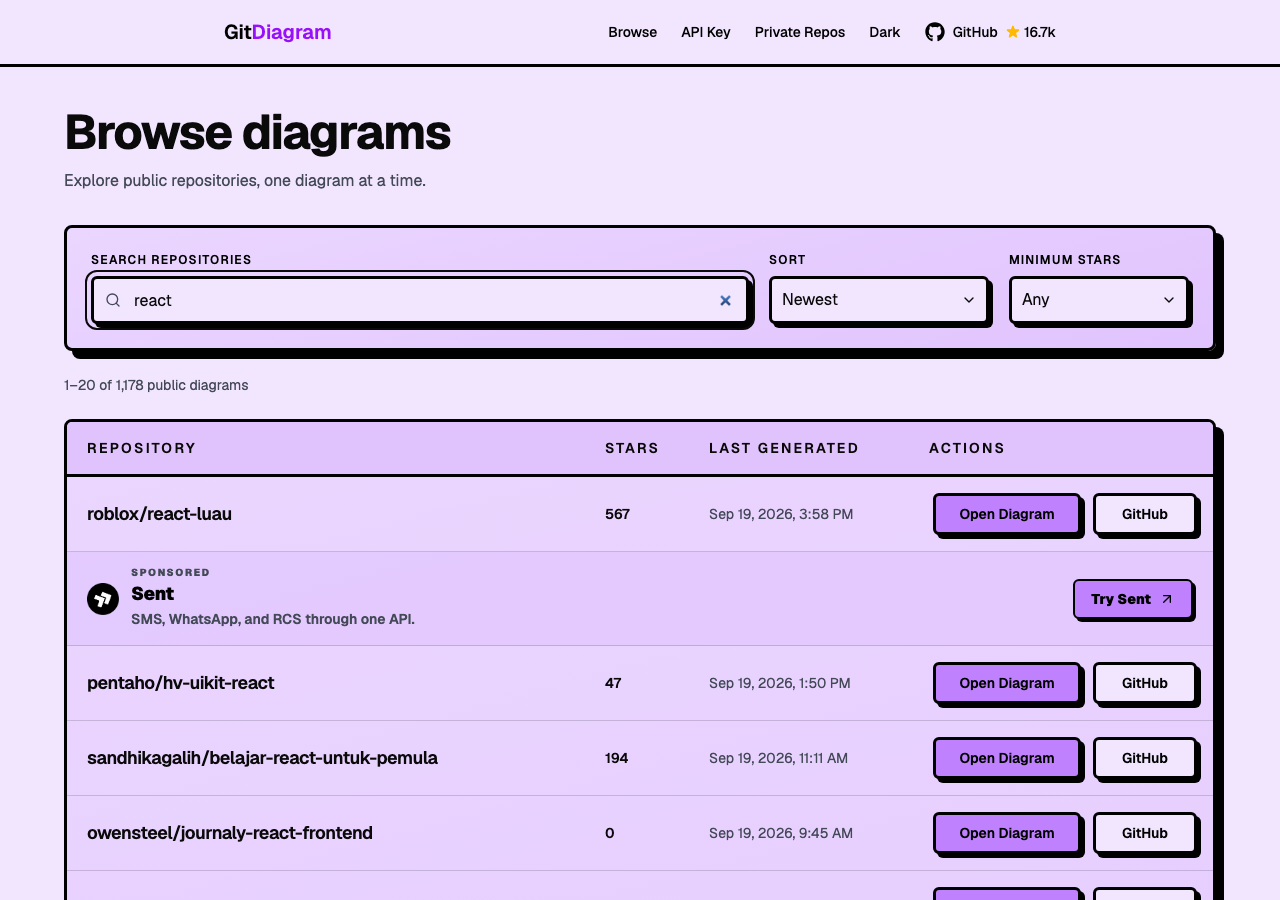Go to the Browse page
Viewport: 1280px width, 900px height.
point(633,32)
